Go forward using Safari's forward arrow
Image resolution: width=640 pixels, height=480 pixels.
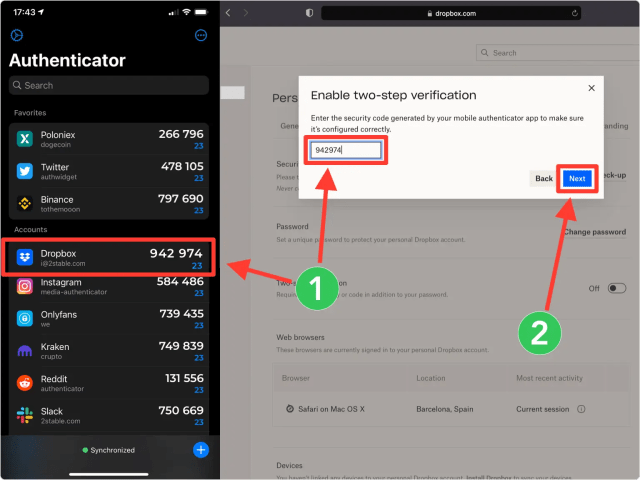coord(245,13)
